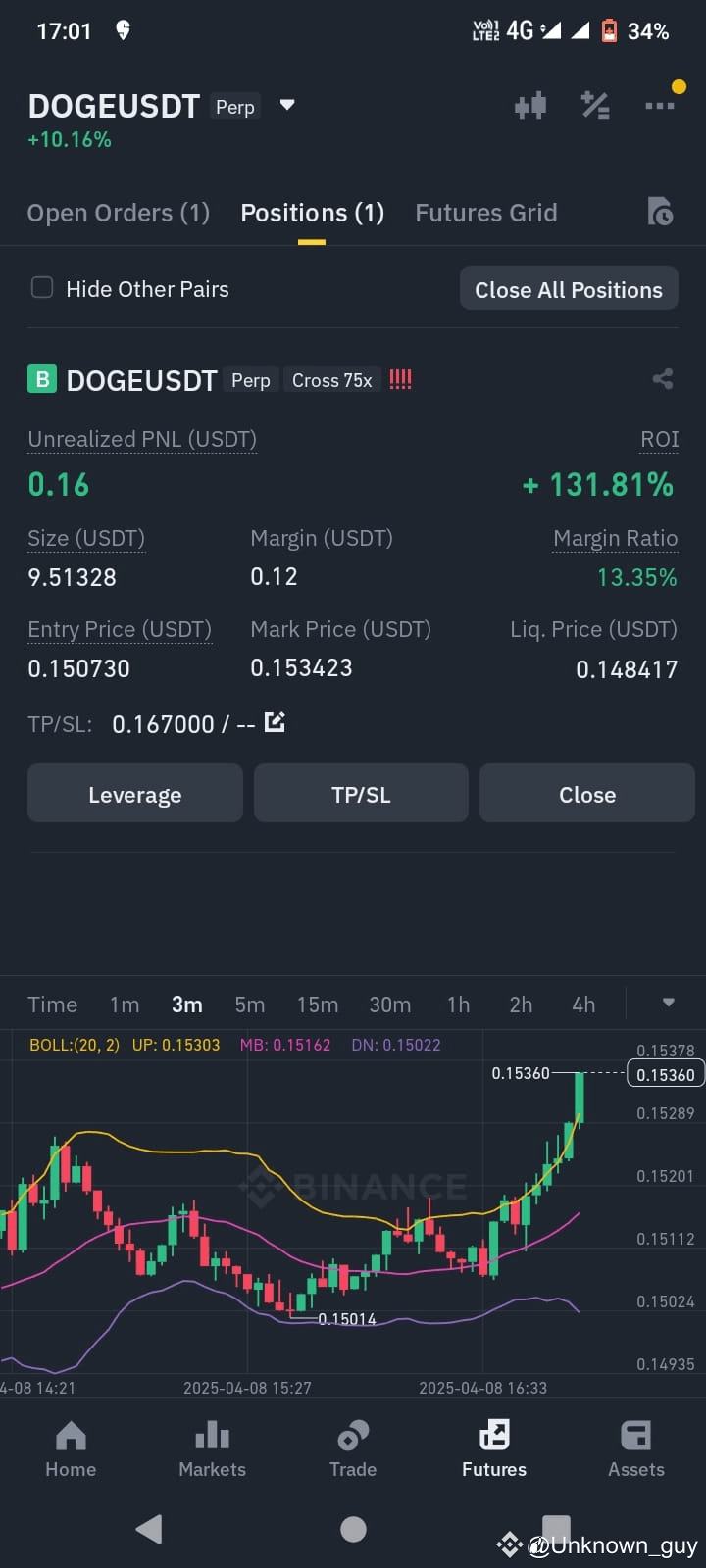The image size is (706, 1568).
Task: Tap the 0.15360 price marker on the chart
Action: pyautogui.click(x=666, y=1074)
